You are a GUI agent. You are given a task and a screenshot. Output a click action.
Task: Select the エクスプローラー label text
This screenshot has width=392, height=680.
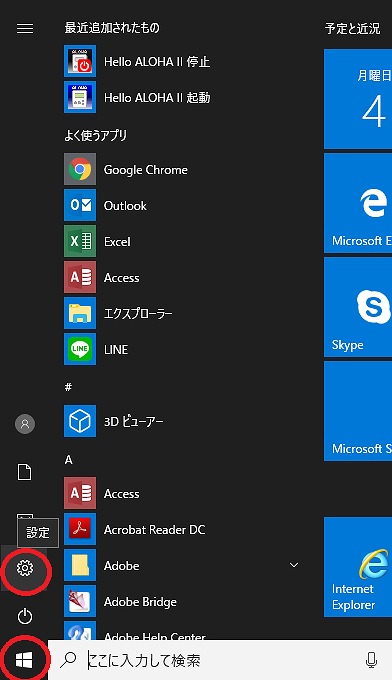pyautogui.click(x=138, y=314)
